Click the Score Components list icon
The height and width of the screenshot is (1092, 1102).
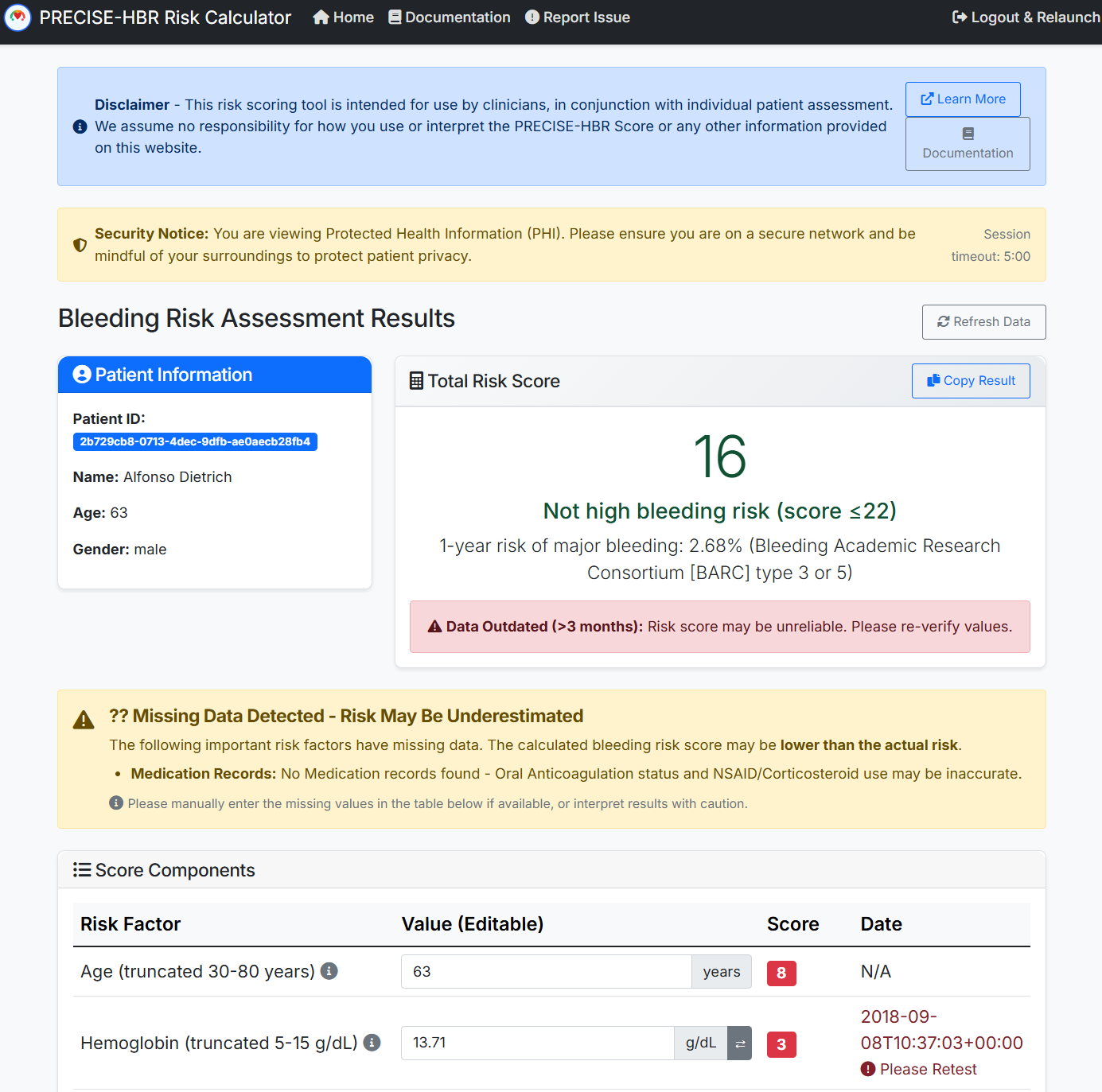[x=82, y=870]
